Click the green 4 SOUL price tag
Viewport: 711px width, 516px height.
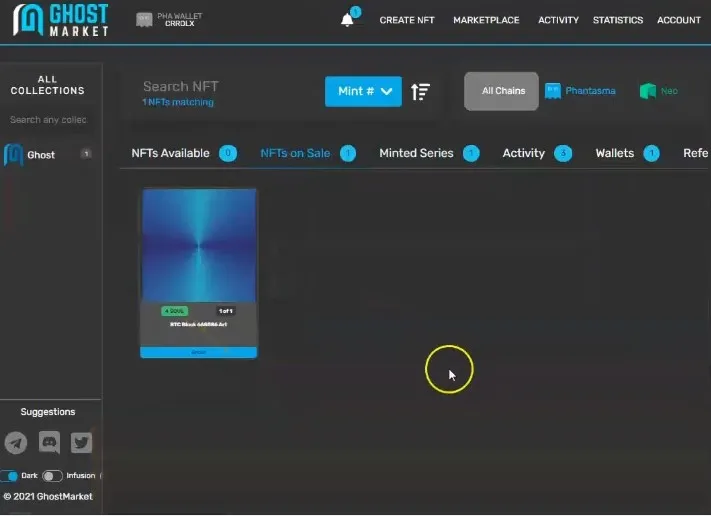point(175,311)
